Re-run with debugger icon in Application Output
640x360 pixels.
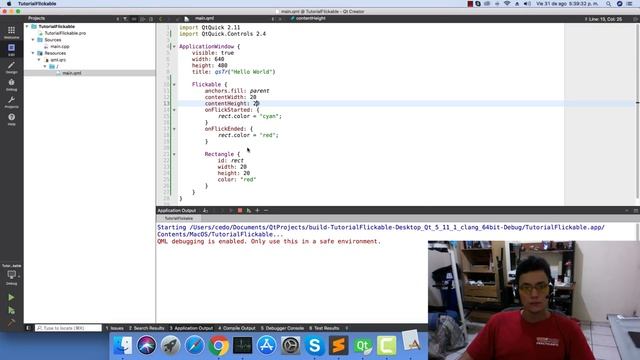[x=249, y=211]
